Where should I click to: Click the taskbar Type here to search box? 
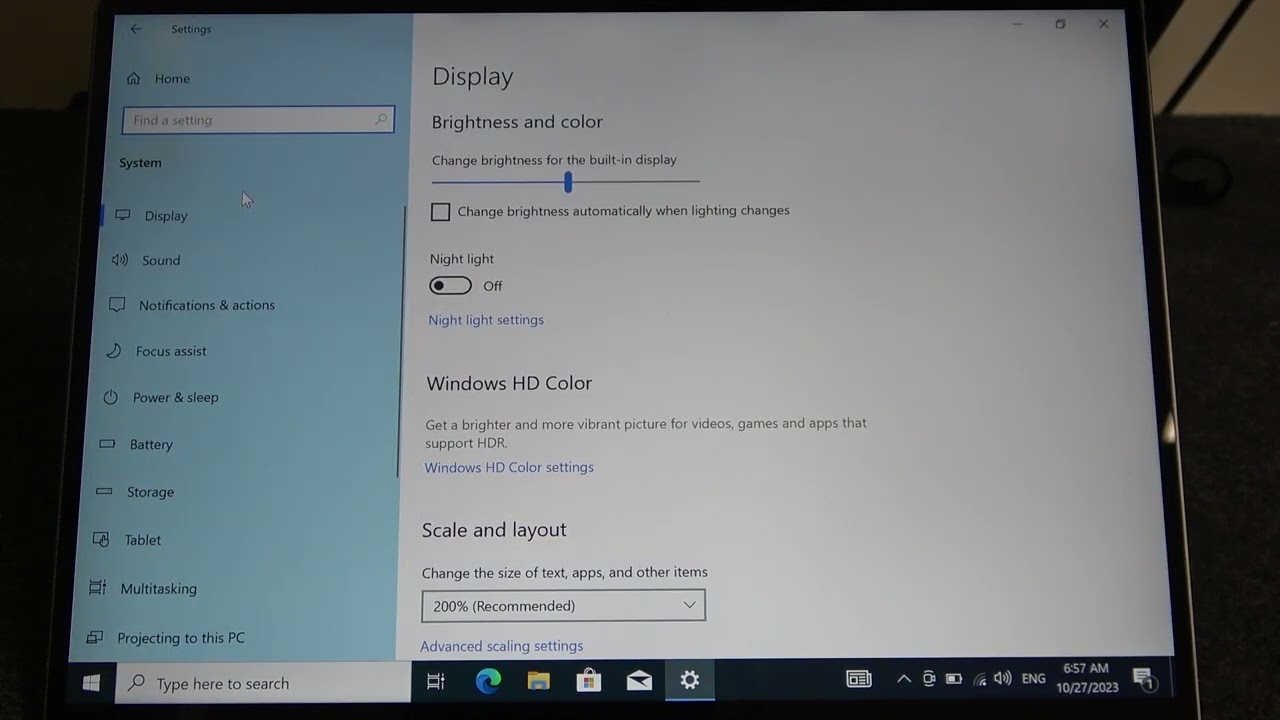coord(264,683)
